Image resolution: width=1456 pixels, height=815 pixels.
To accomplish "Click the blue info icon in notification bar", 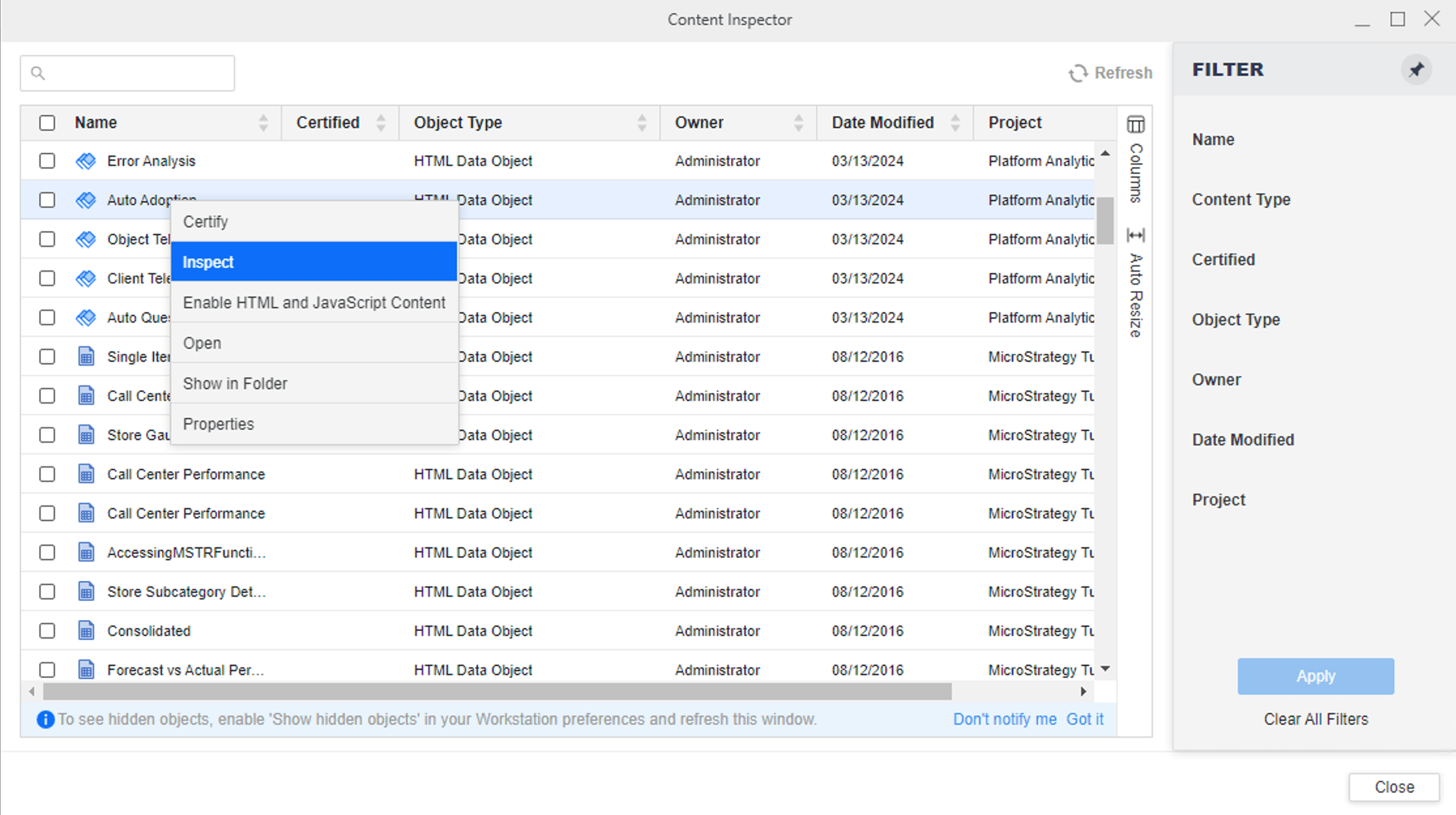I will 45,720.
